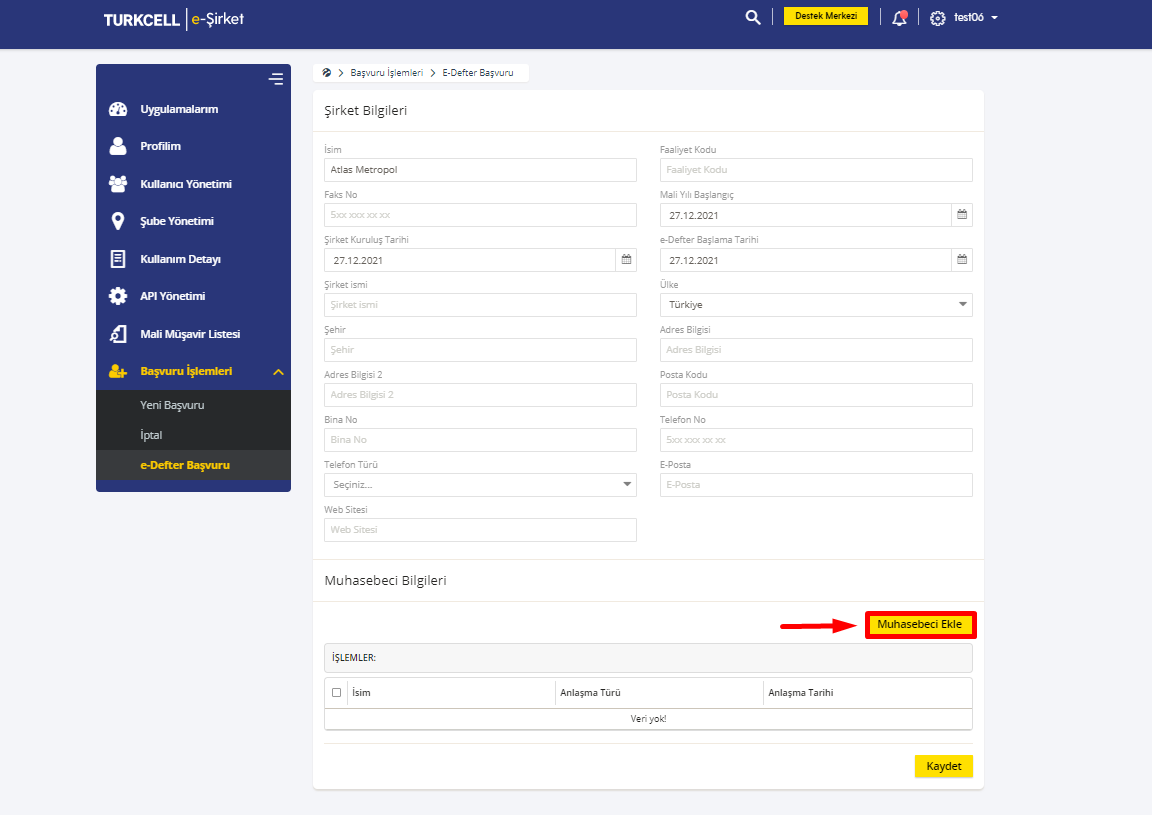1152x815 pixels.
Task: Open Kullanım Detayı menu item
Action: [x=181, y=259]
